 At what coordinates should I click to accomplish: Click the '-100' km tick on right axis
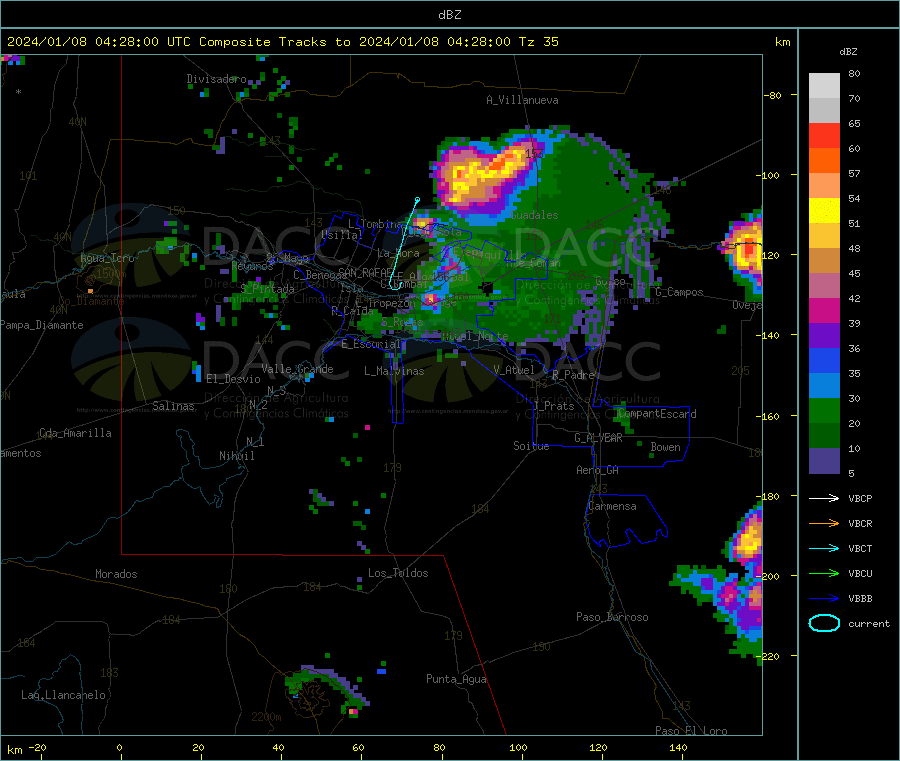click(x=767, y=175)
